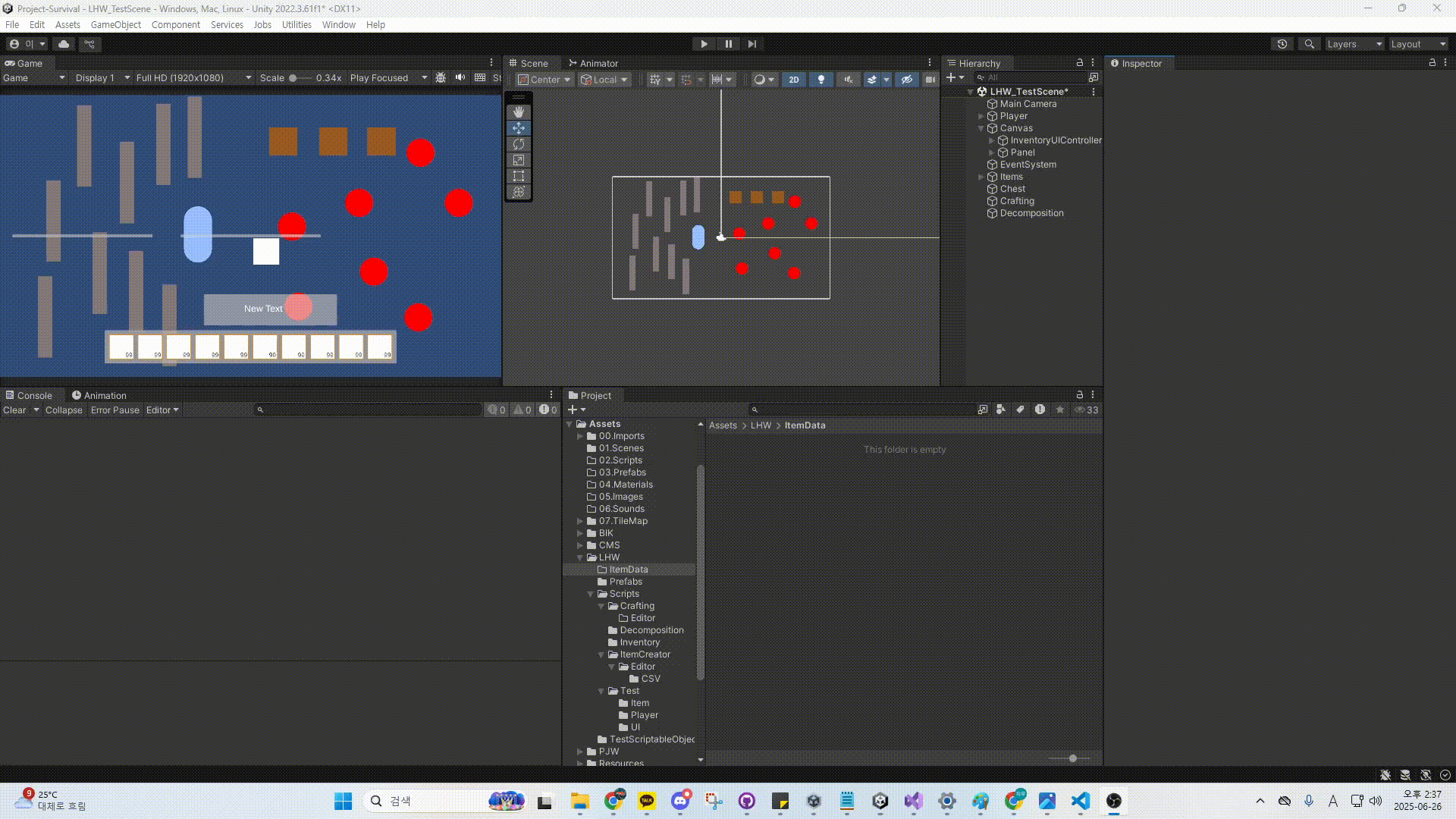Click the Console Clear button

pyautogui.click(x=14, y=410)
